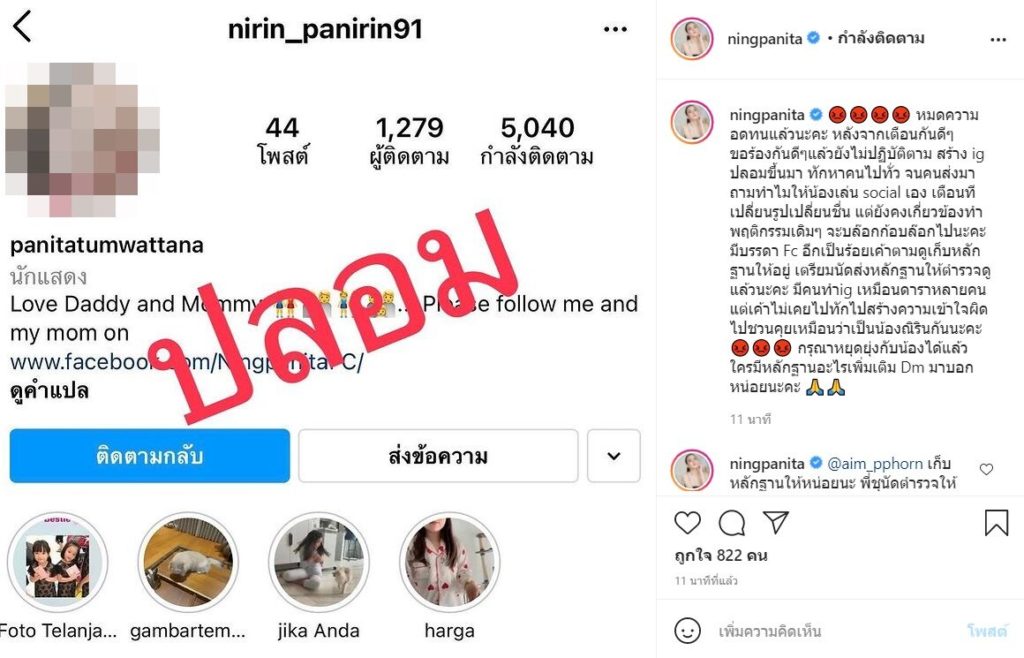Tap the back arrow on the profile header

(23, 27)
